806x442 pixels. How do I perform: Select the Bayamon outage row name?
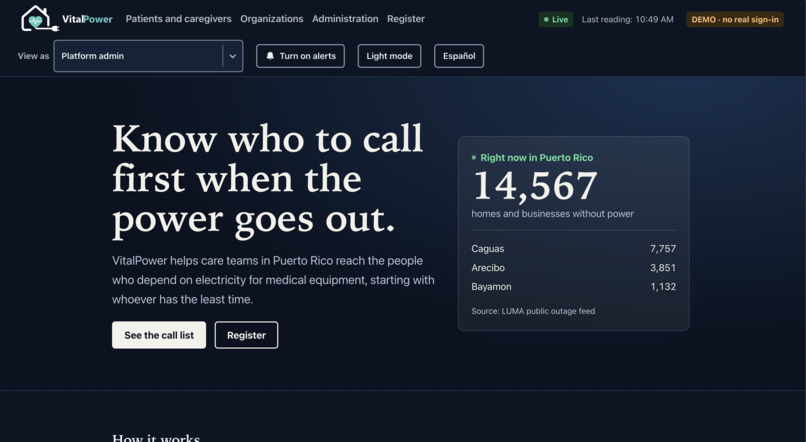491,287
